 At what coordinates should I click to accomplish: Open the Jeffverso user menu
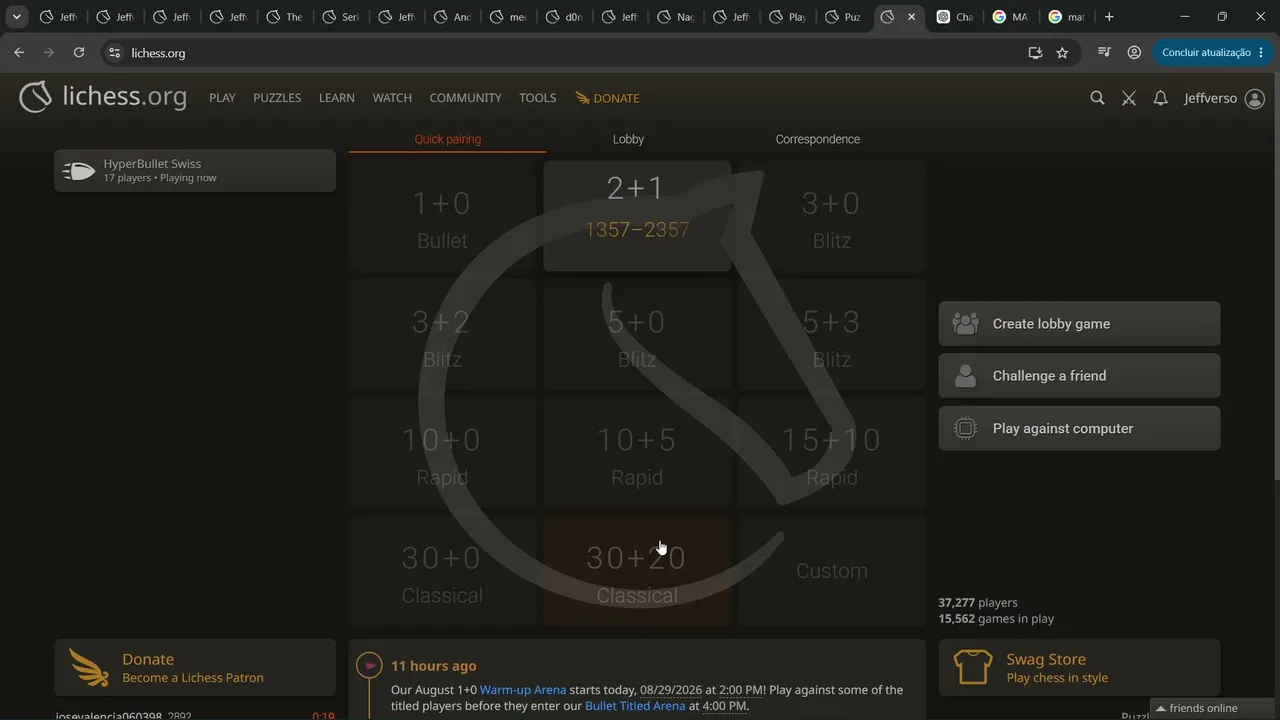(1224, 98)
